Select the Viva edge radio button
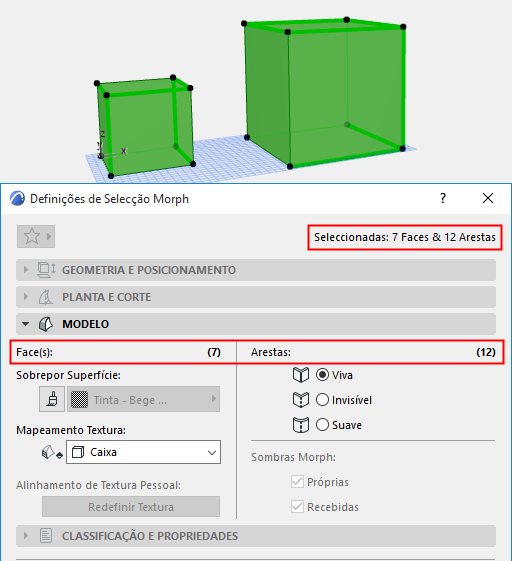512x561 pixels. click(x=322, y=375)
